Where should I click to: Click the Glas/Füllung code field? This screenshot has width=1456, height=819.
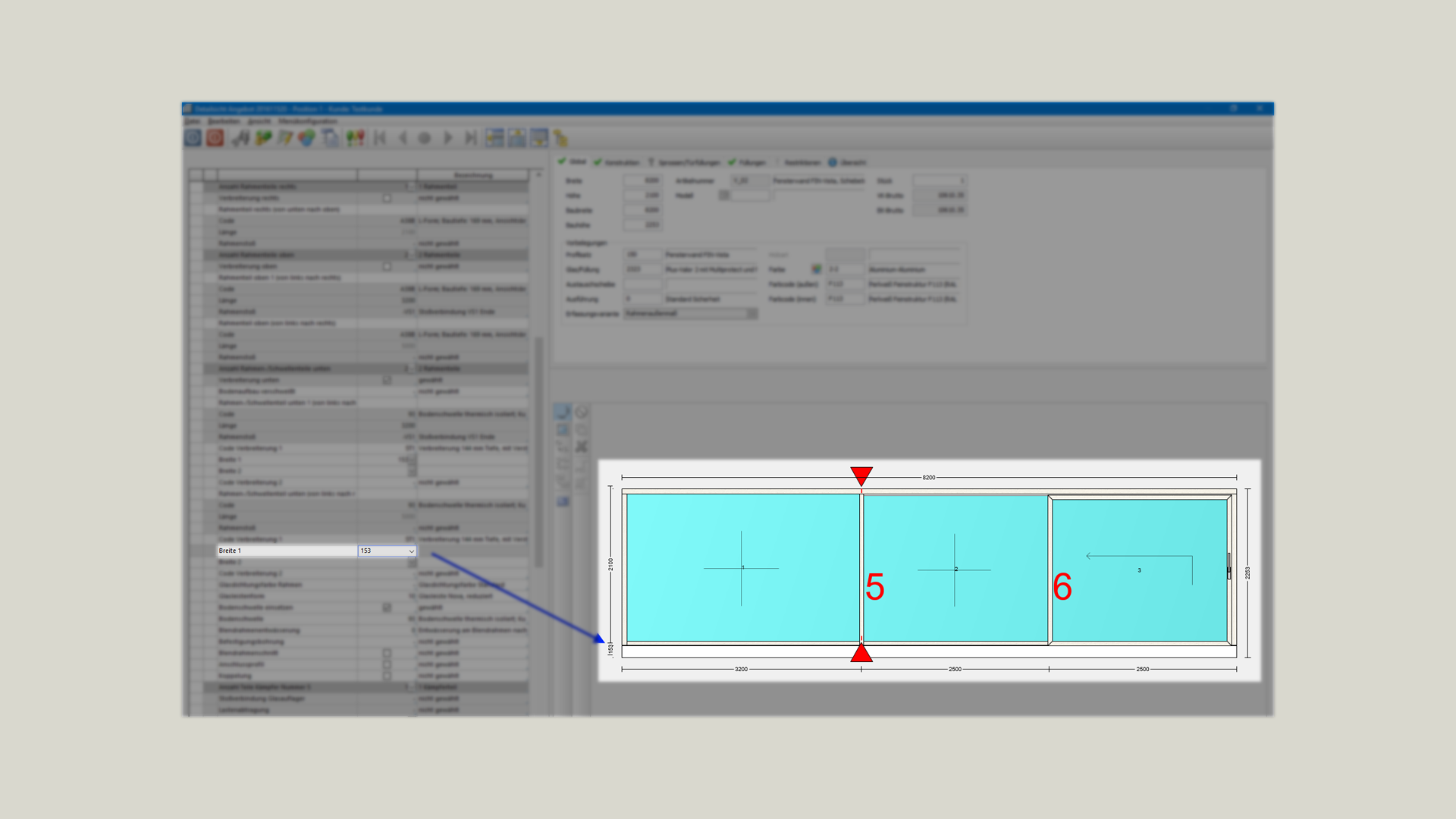coord(642,269)
